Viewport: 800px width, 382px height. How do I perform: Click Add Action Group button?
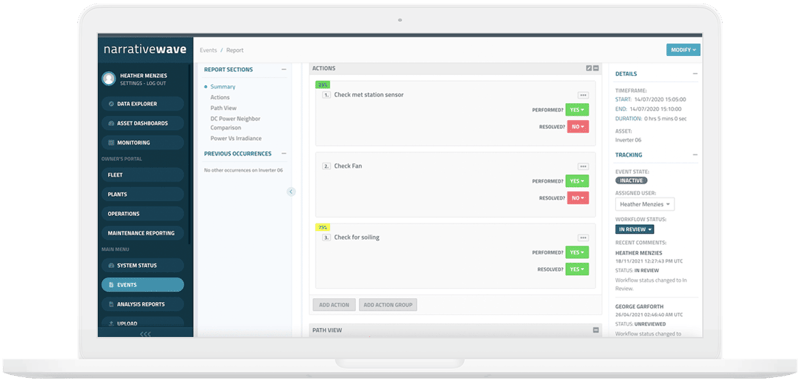(x=388, y=305)
